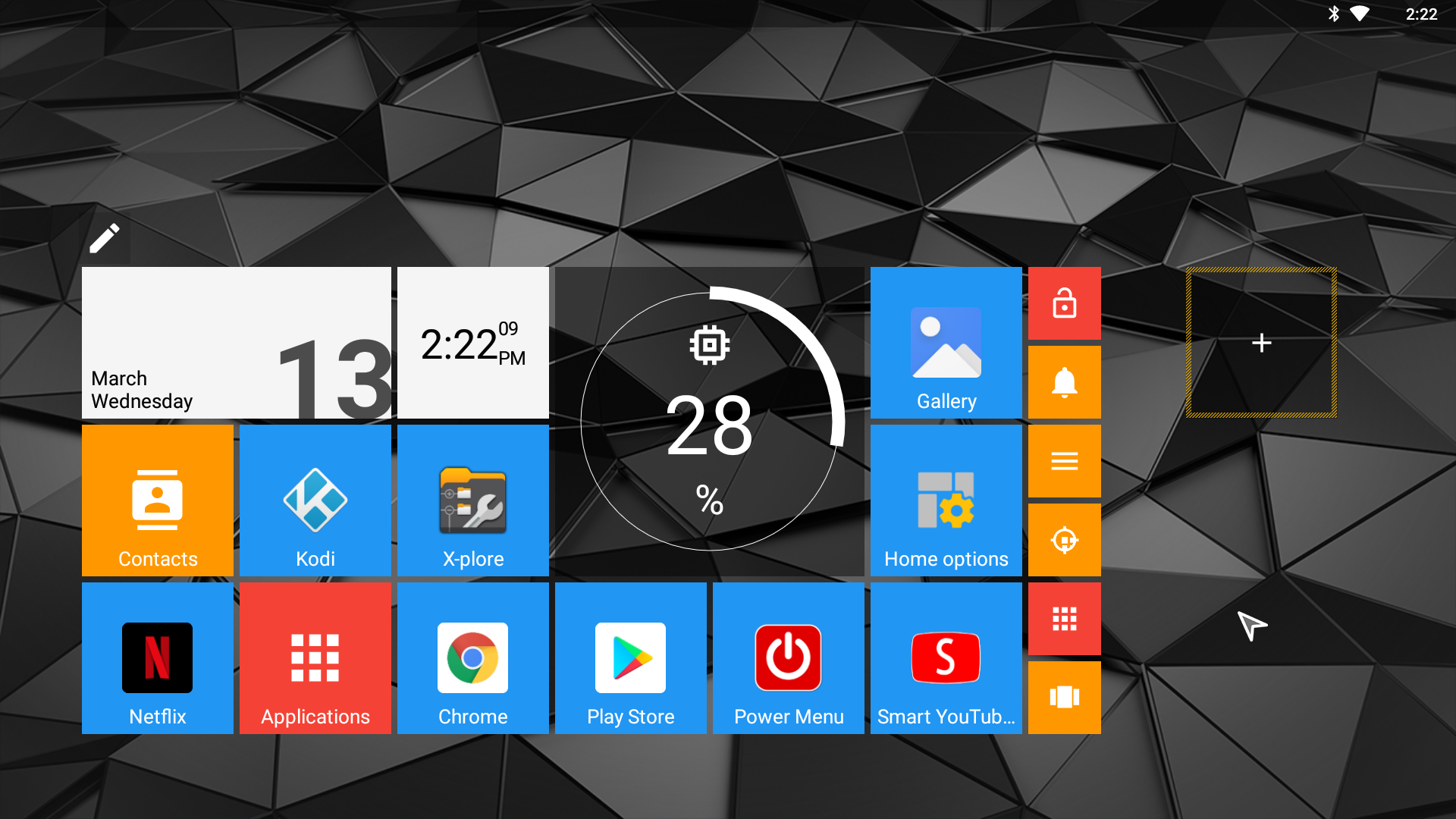The width and height of the screenshot is (1456, 819).
Task: Open the Power Menu tile
Action: pos(789,658)
